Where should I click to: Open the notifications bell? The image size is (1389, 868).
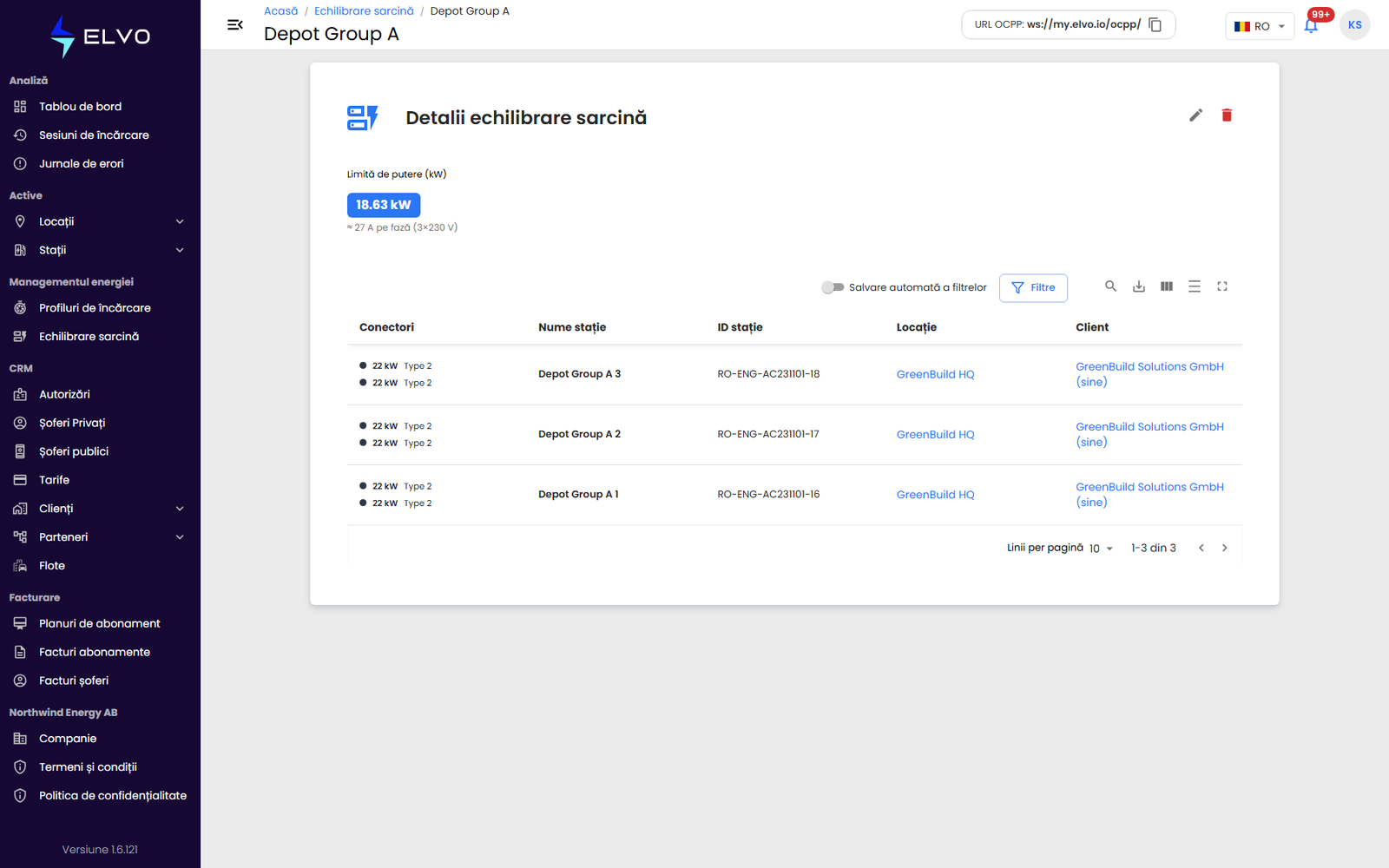tap(1311, 25)
